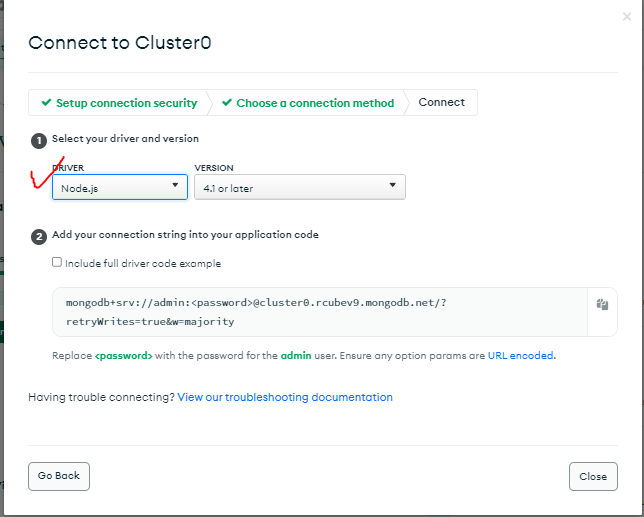Click the Connect to Cluster0 heading
The width and height of the screenshot is (644, 517).
120,43
